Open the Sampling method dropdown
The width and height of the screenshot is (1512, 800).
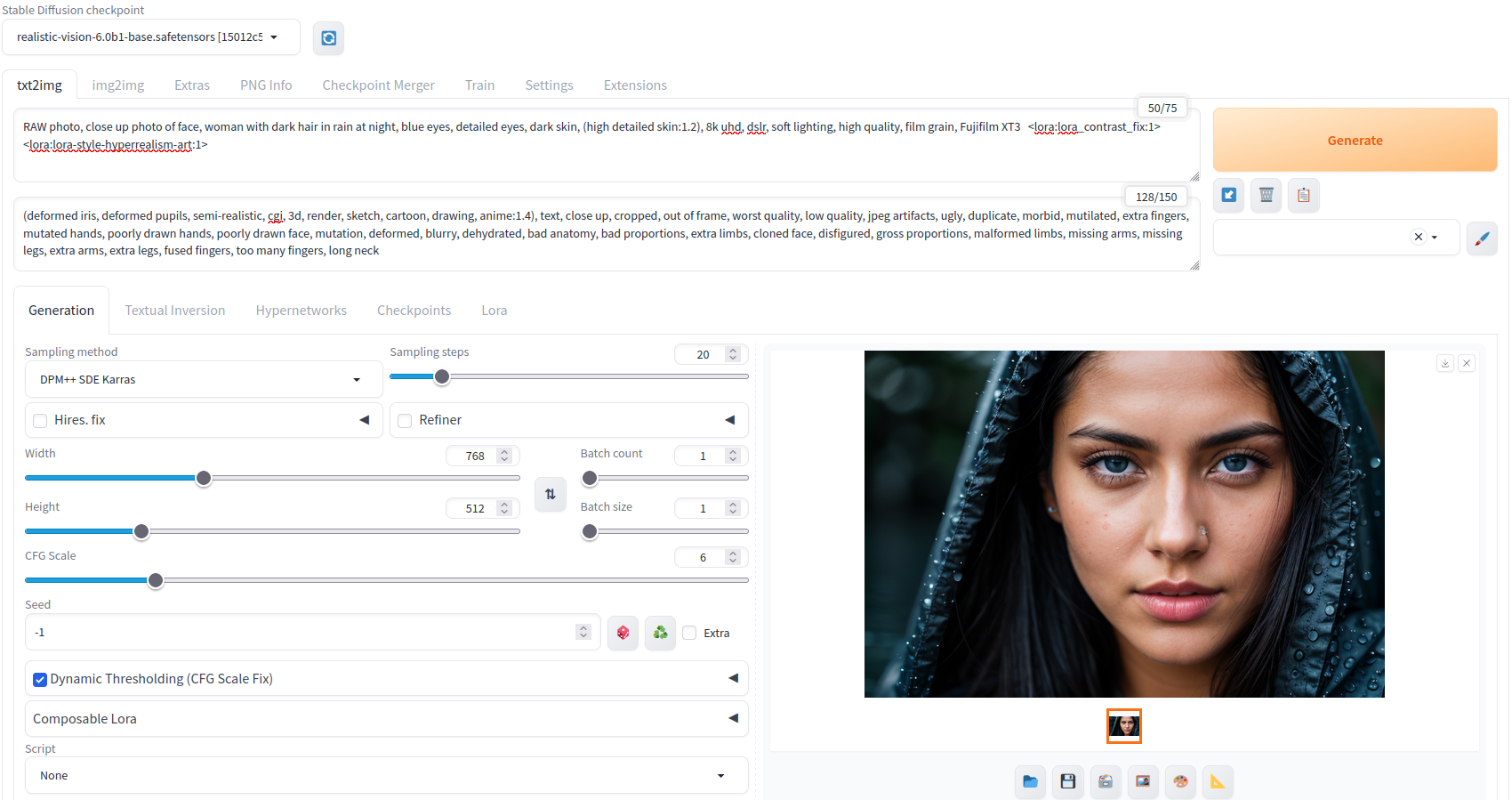tap(204, 380)
